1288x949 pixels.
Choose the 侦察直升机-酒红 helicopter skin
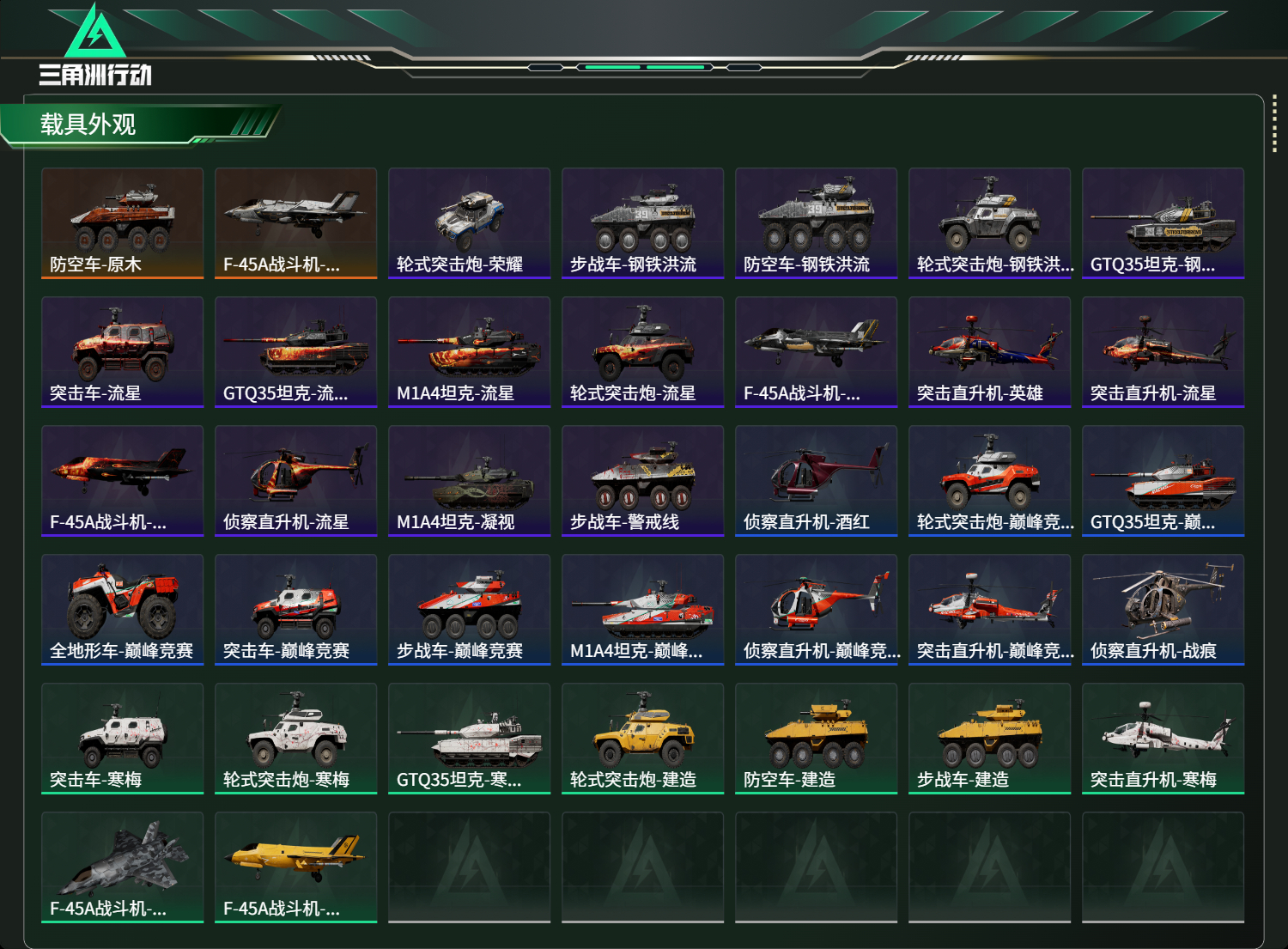[x=817, y=481]
